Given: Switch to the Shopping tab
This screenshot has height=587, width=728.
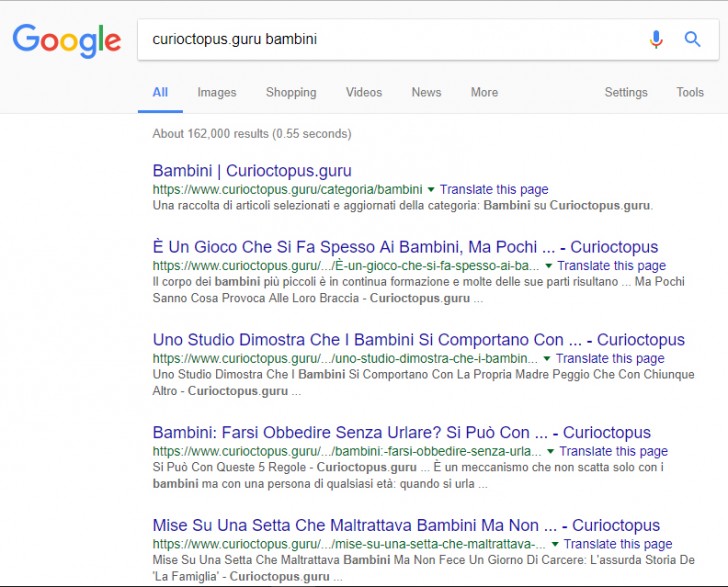Looking at the screenshot, I should click(x=291, y=92).
